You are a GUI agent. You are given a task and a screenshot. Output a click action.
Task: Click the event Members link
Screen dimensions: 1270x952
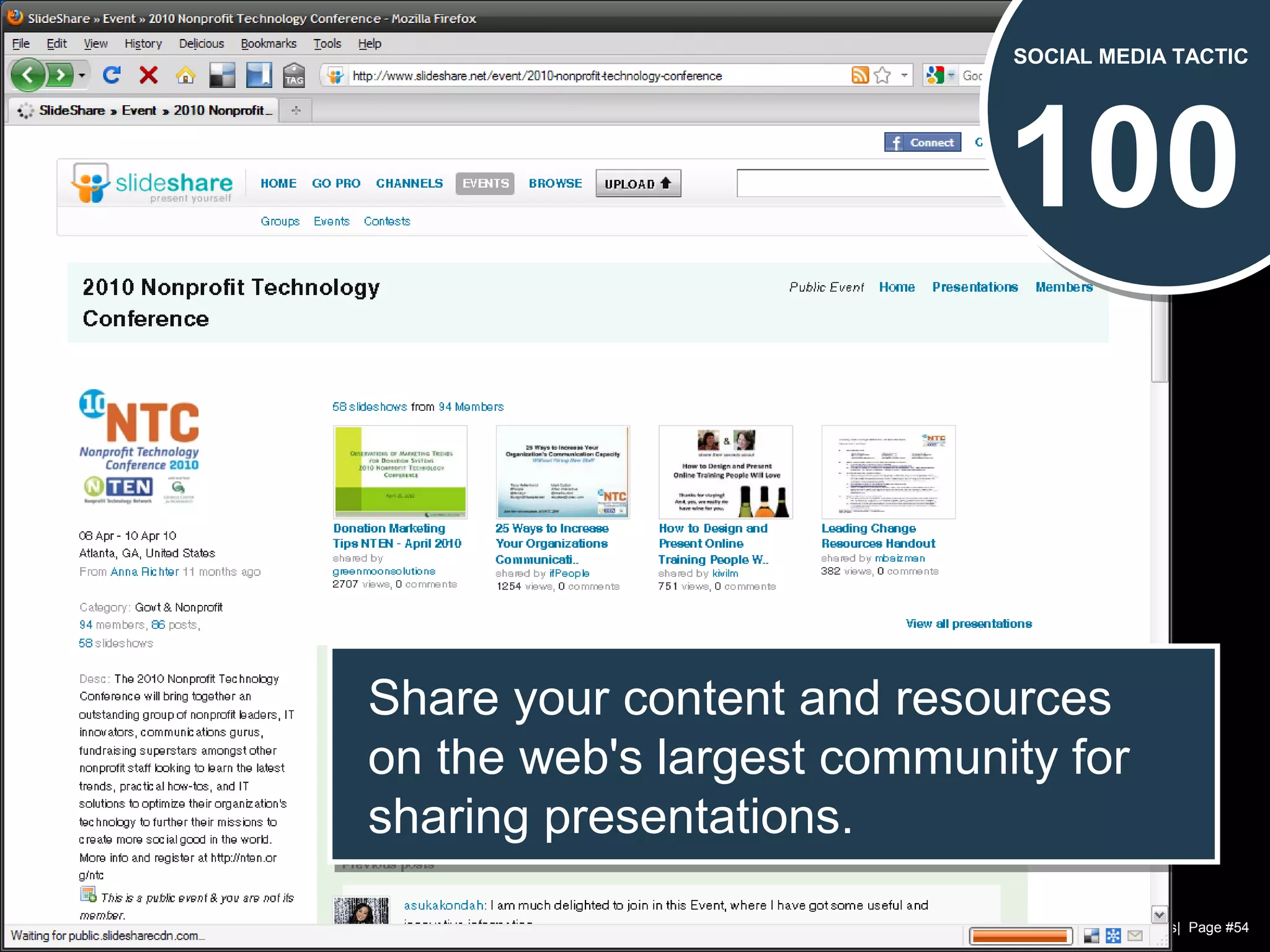pos(1064,287)
